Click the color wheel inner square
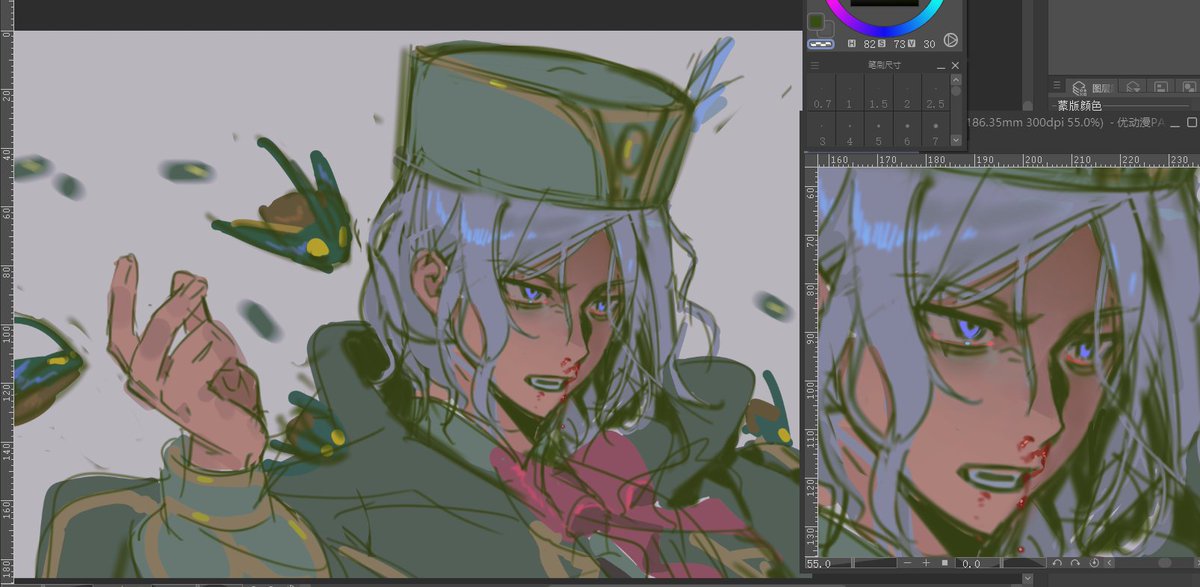The height and width of the screenshot is (587, 1200). [884, 3]
